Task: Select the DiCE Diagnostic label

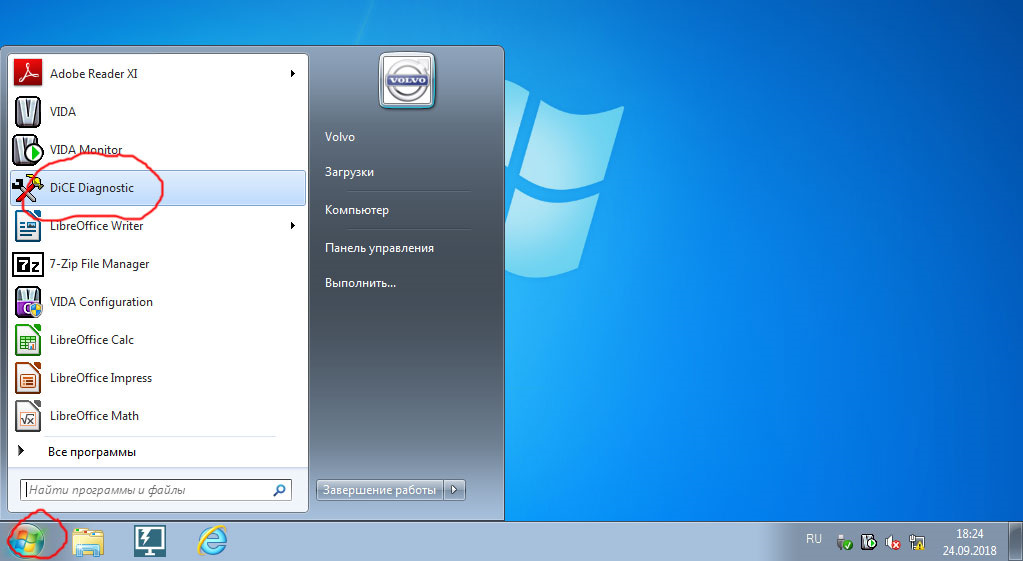Action: [92, 188]
